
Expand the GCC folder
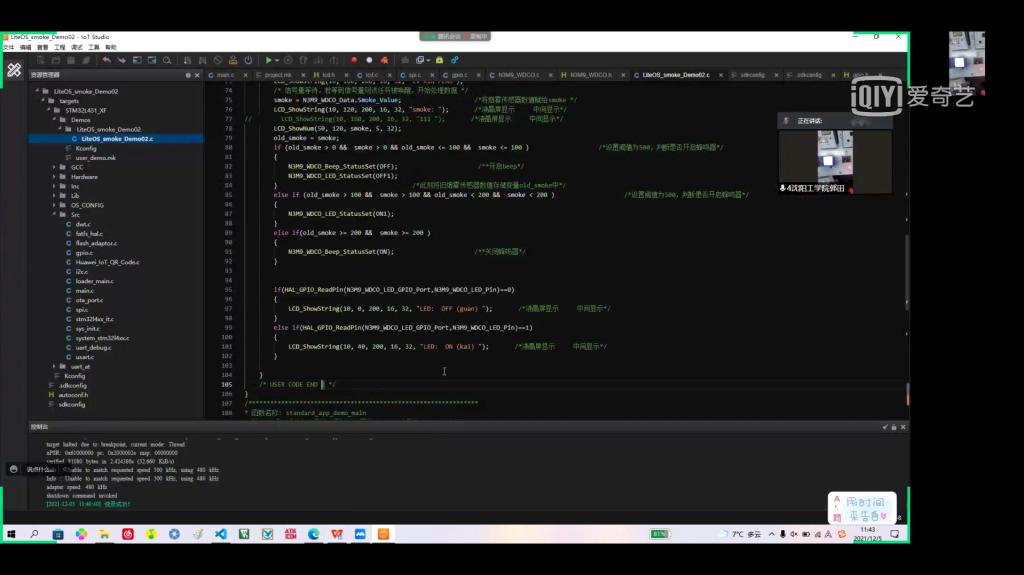pyautogui.click(x=55, y=167)
